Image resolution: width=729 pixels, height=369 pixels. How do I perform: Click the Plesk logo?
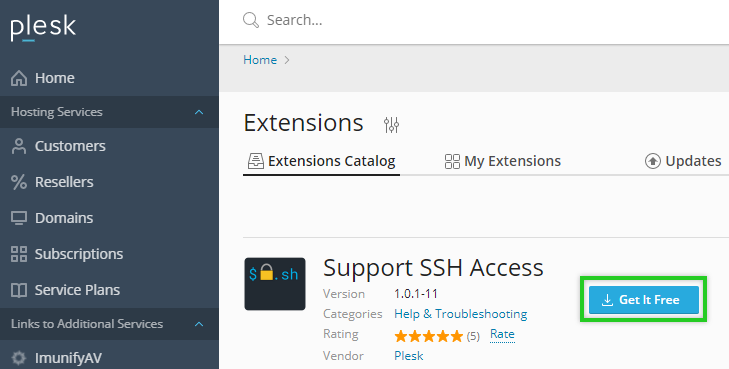tap(43, 29)
